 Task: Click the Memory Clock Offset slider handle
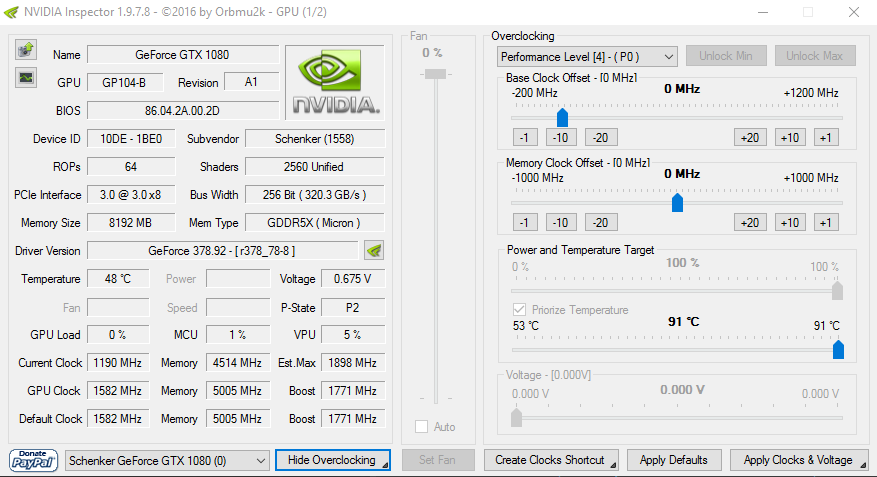tap(677, 202)
